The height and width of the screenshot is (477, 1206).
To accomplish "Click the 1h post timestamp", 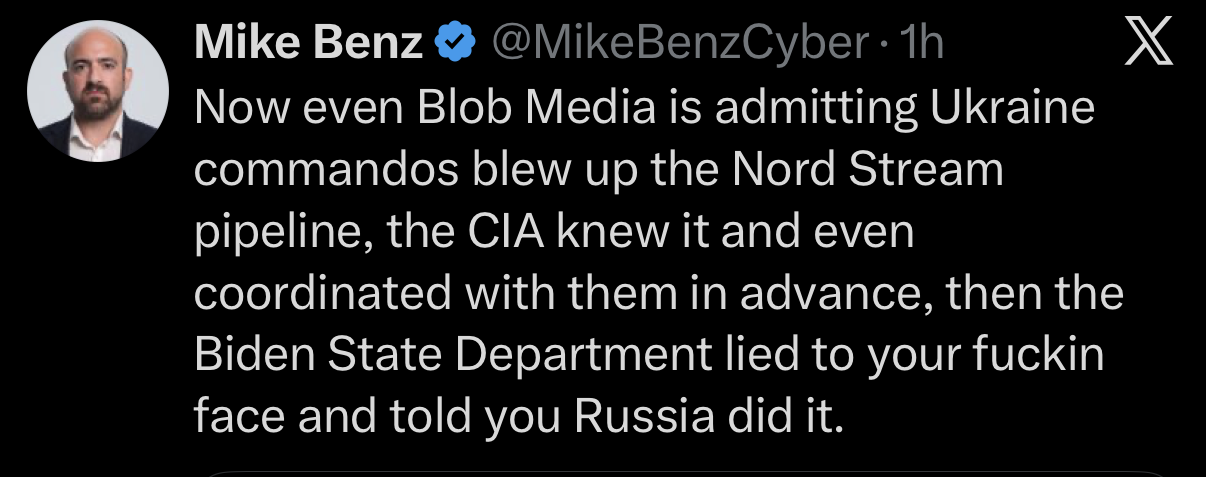I will point(922,44).
